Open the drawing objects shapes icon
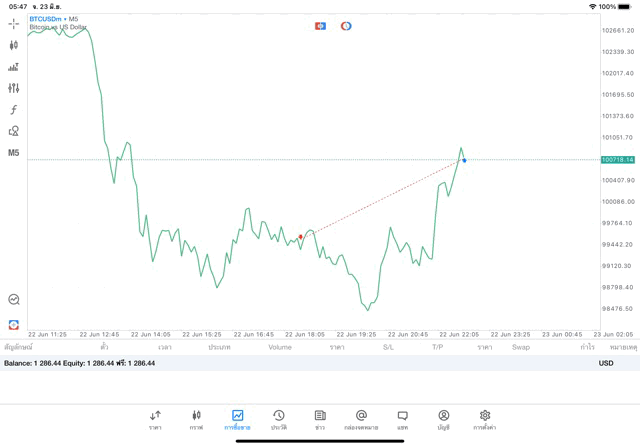 [x=14, y=131]
